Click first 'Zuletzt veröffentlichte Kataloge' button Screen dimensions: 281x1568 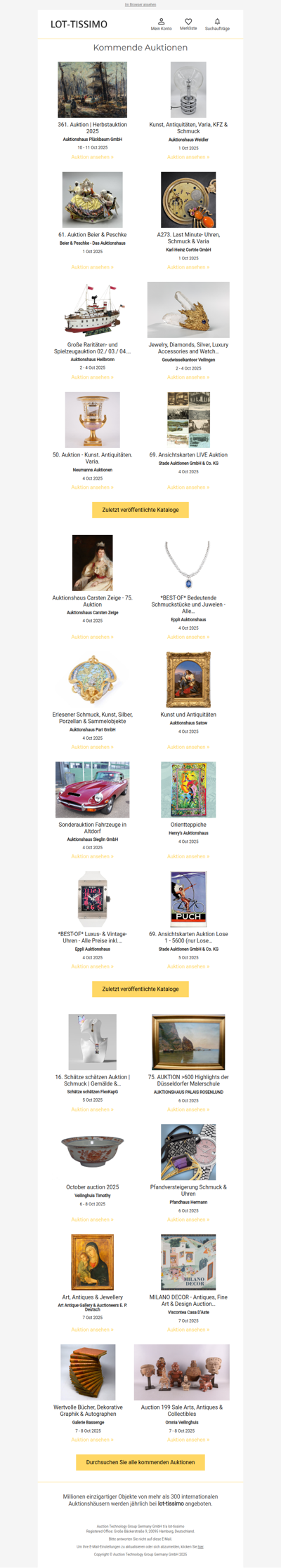click(x=140, y=510)
